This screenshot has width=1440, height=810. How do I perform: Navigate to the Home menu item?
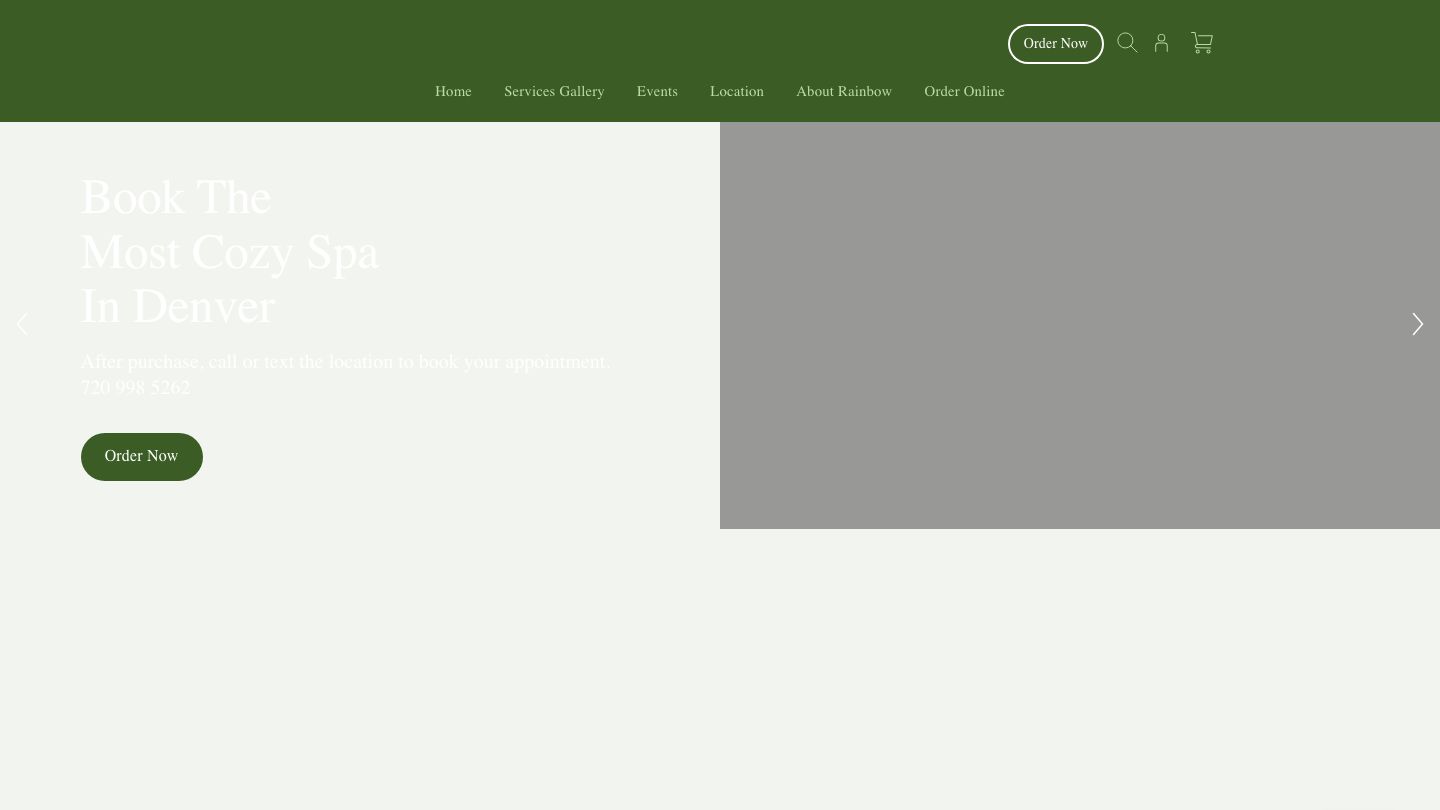point(453,92)
